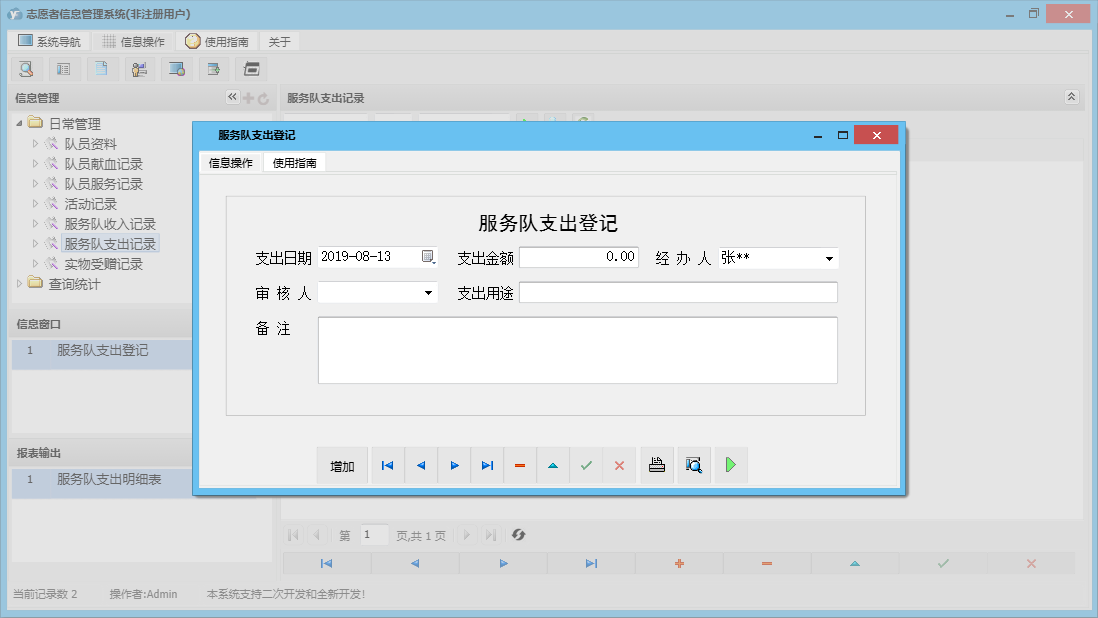Open the 经办人 dropdown list
Viewport: 1098px width, 618px height.
(x=829, y=259)
